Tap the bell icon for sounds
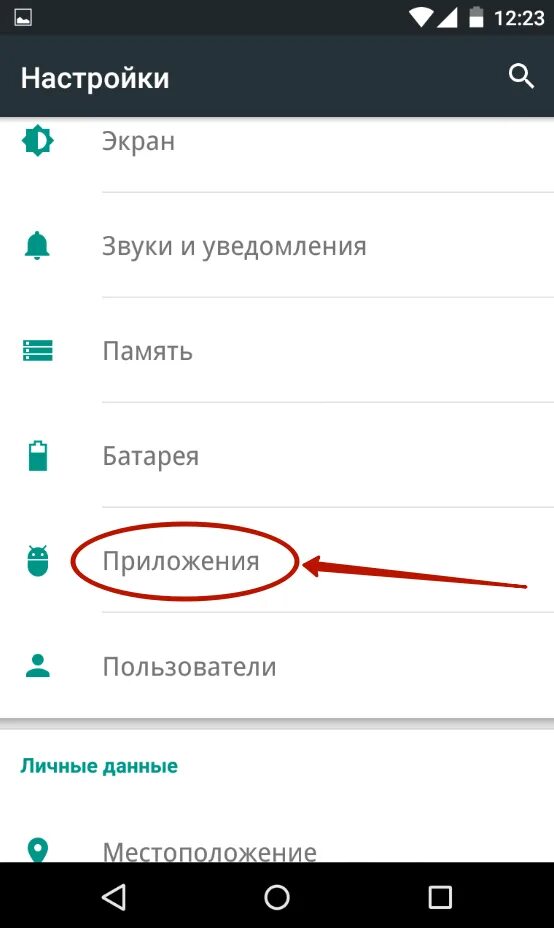The width and height of the screenshot is (554, 928). point(37,246)
